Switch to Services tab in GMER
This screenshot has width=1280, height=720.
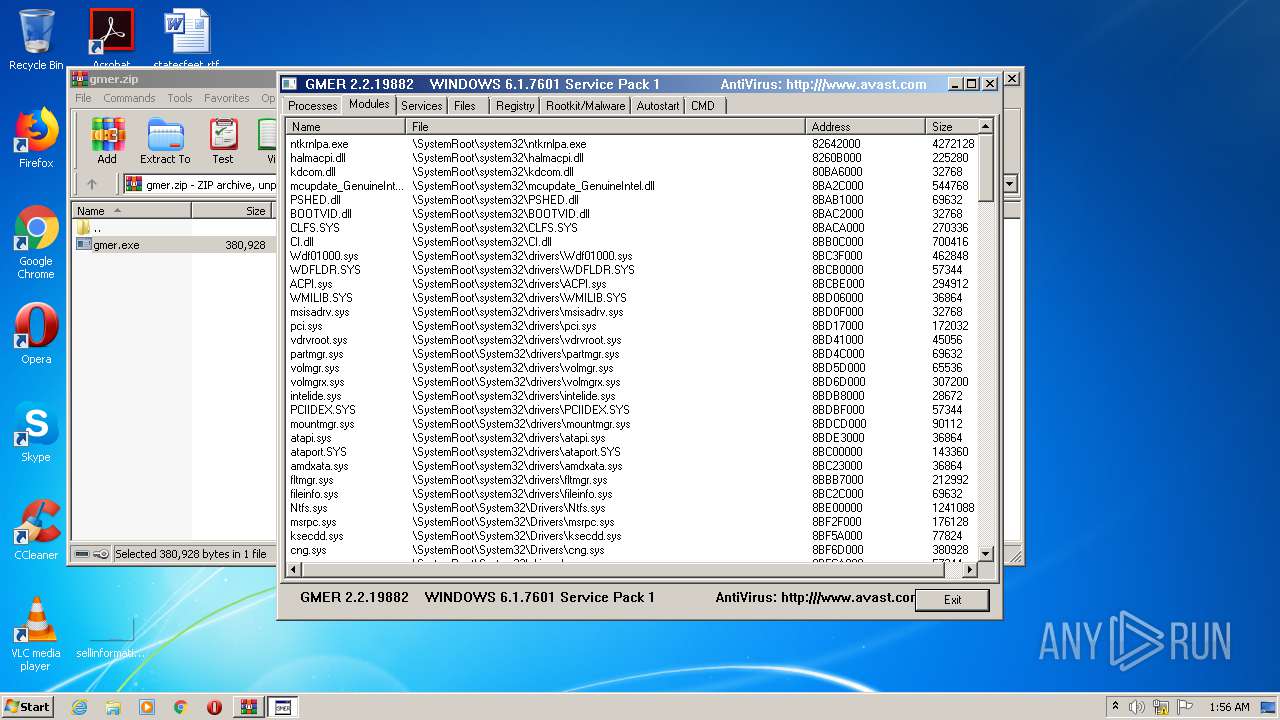(x=422, y=105)
